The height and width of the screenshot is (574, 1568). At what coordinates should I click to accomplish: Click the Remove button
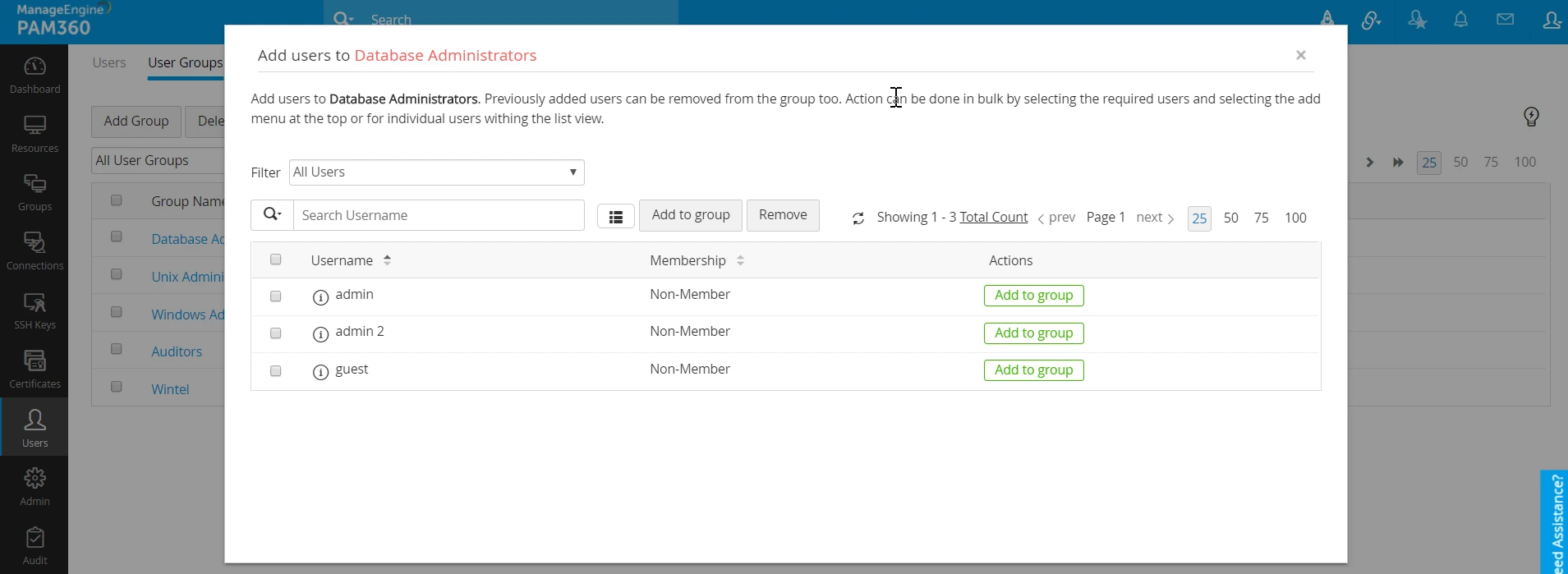[783, 215]
